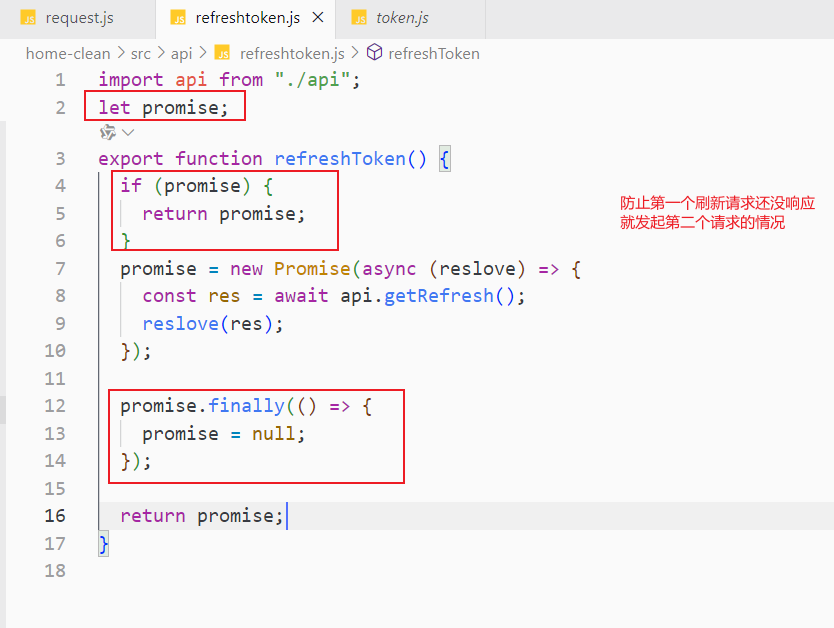Click the token.js tab JS file icon

click(x=359, y=18)
